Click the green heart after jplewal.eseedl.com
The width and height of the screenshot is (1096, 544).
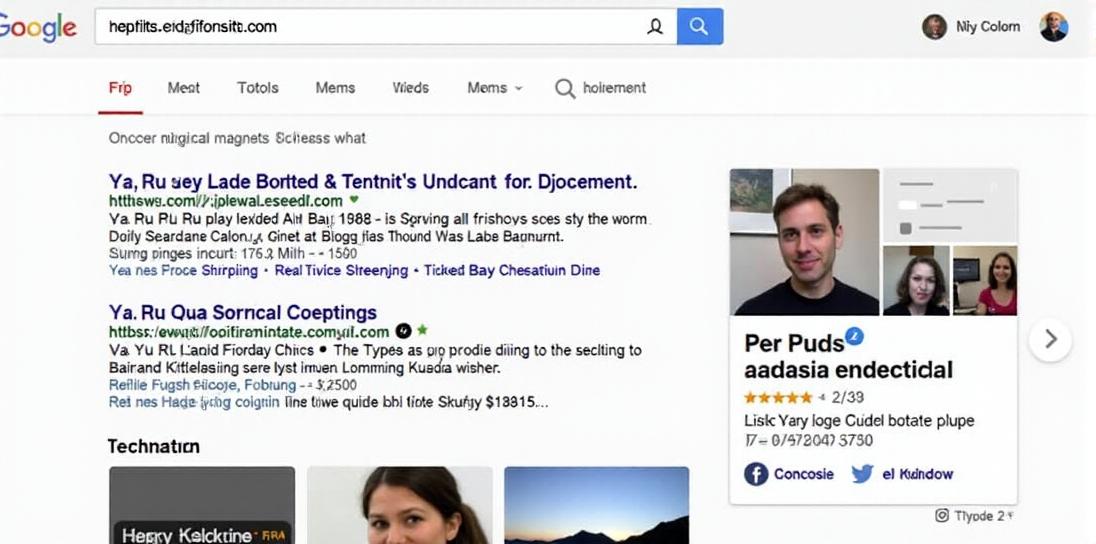(x=354, y=200)
